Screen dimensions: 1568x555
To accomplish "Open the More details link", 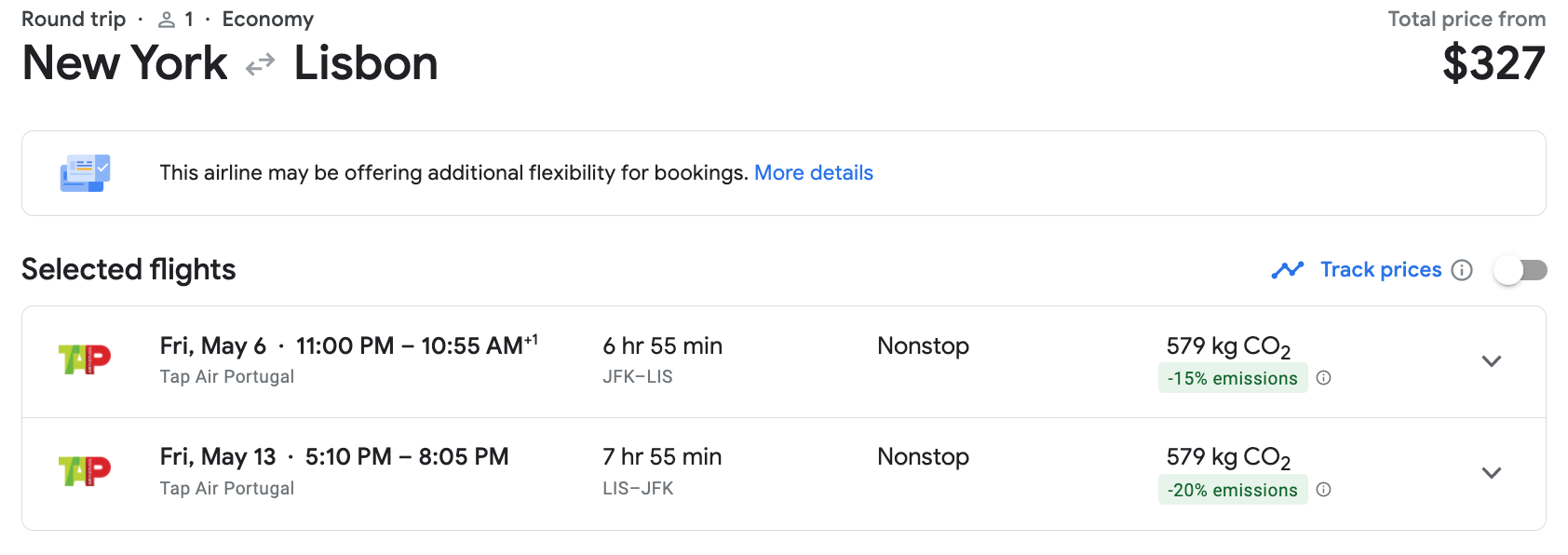I will click(813, 173).
